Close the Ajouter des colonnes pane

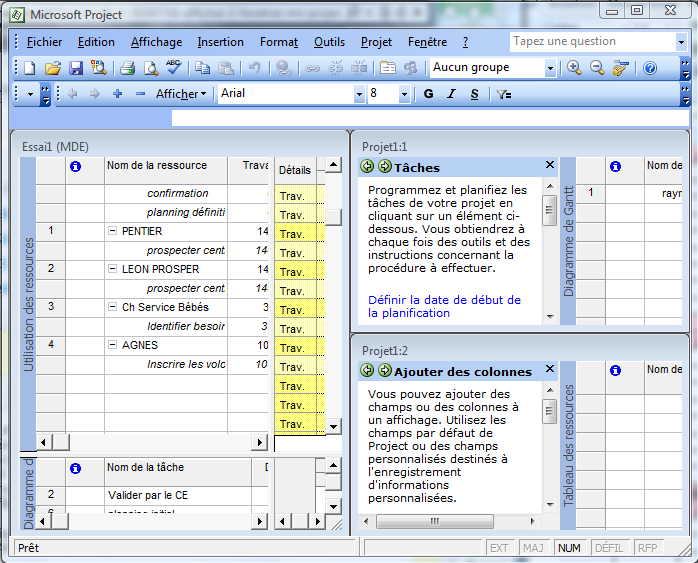click(550, 369)
